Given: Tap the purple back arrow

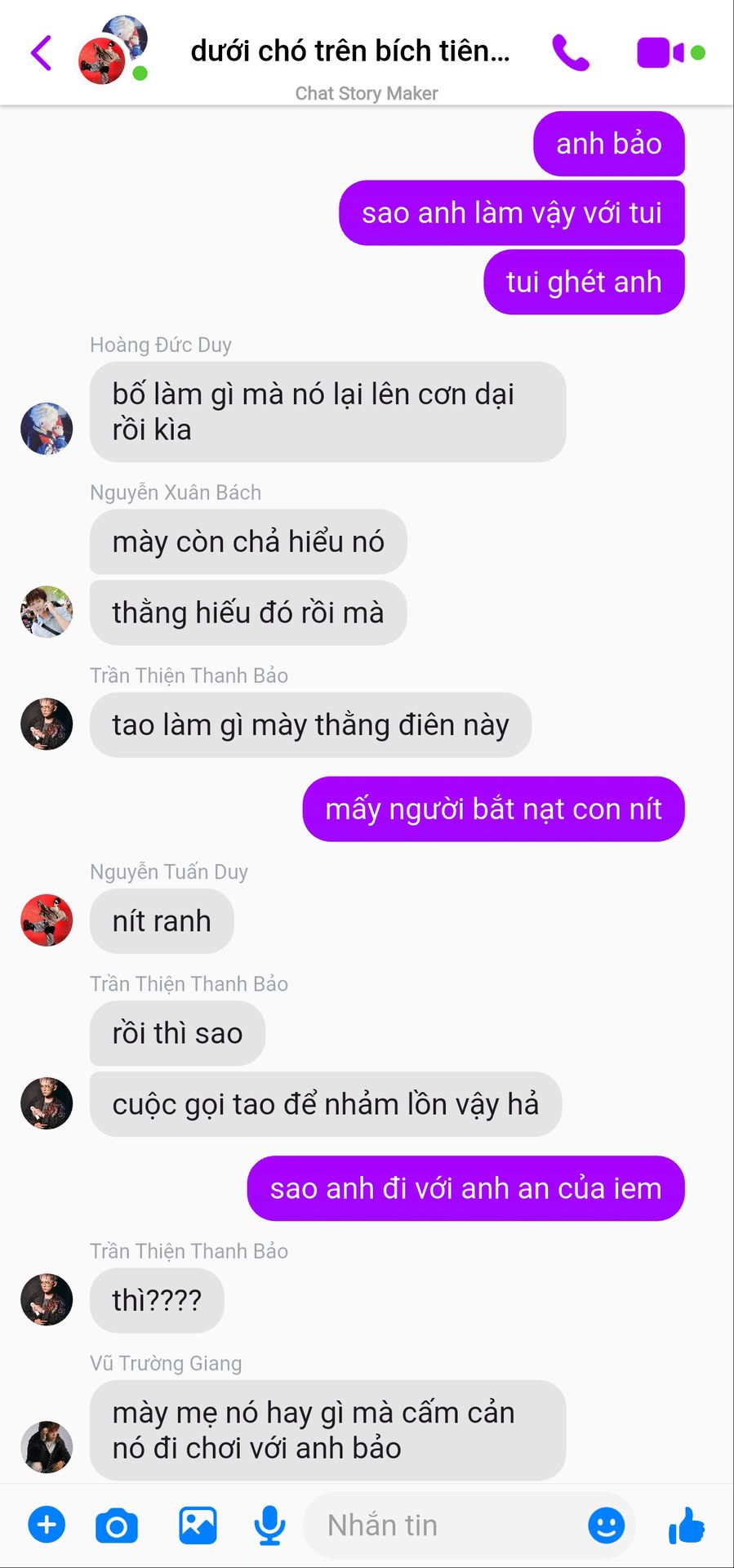Looking at the screenshot, I should pyautogui.click(x=42, y=53).
